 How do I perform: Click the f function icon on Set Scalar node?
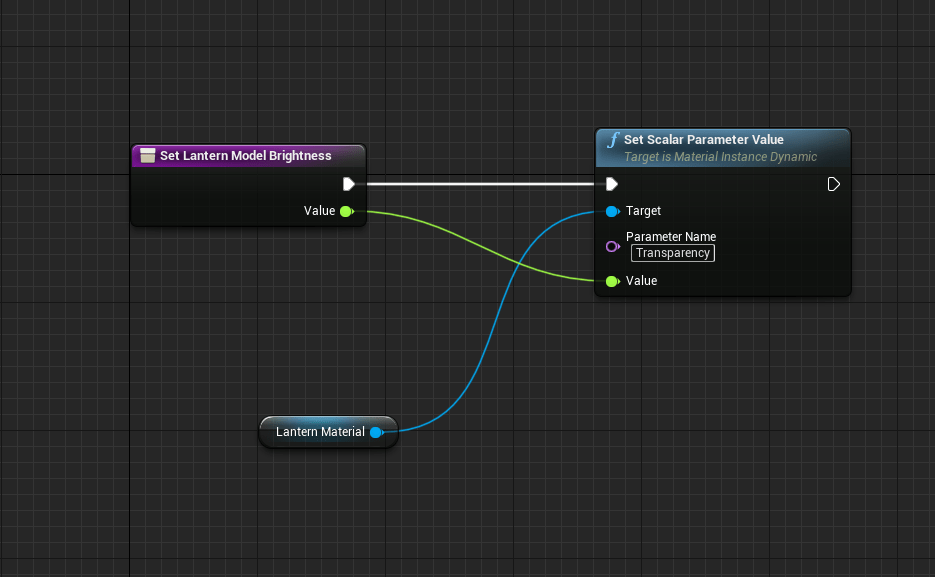[613, 141]
